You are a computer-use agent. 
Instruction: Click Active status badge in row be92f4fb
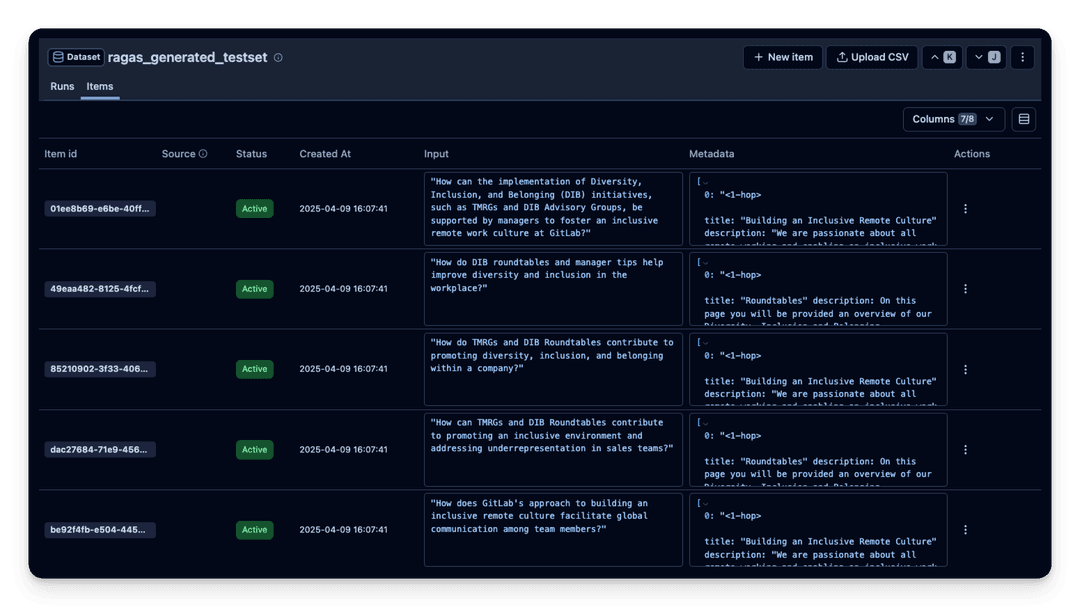click(x=254, y=530)
